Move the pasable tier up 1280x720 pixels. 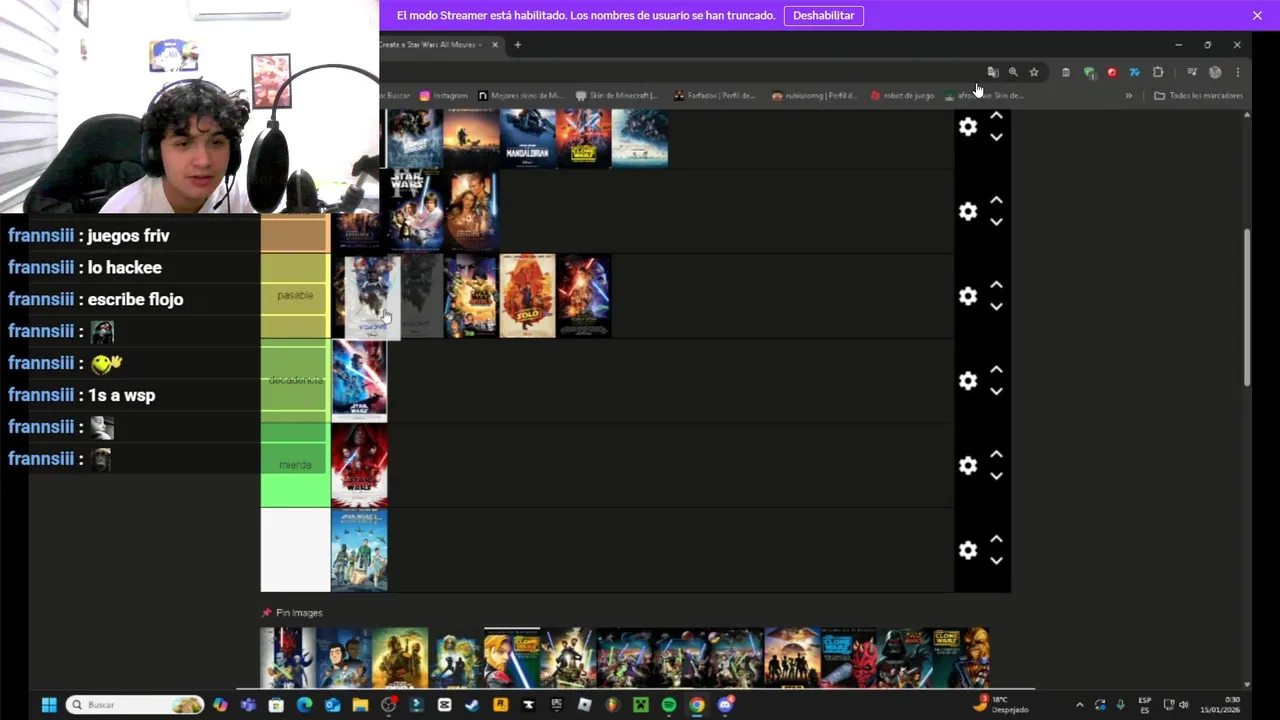996,285
